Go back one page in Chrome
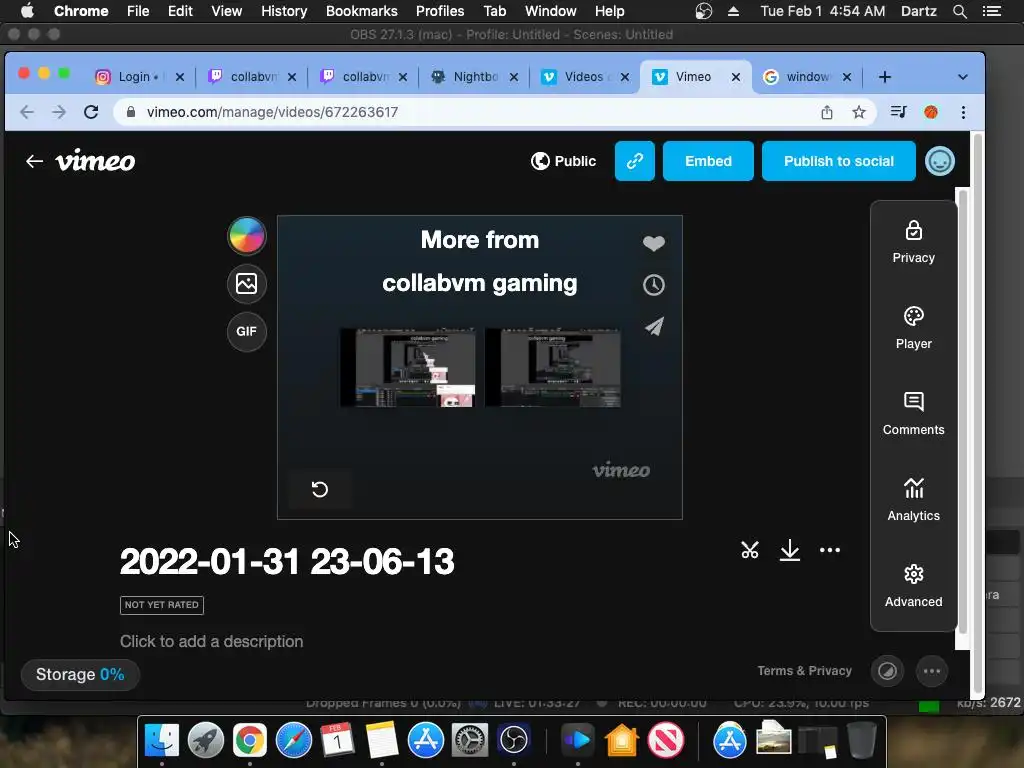This screenshot has height=768, width=1024. tap(27, 112)
